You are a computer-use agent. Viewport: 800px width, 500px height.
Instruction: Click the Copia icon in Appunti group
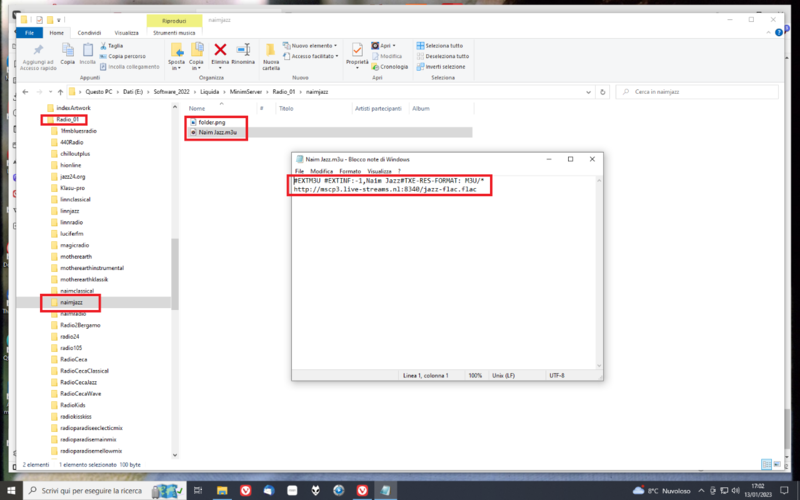tap(68, 53)
